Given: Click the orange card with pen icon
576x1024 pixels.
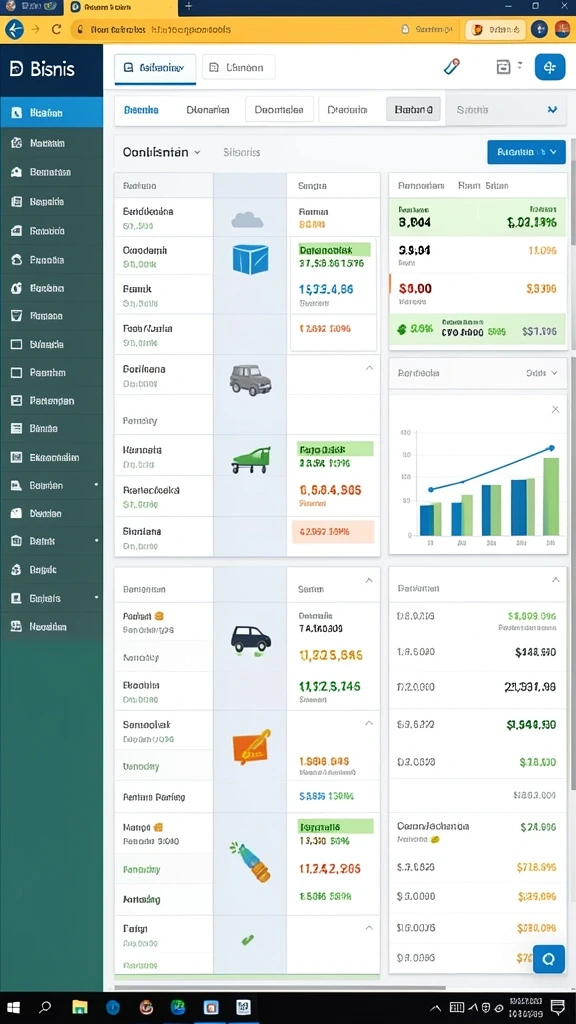Looking at the screenshot, I should (251, 747).
